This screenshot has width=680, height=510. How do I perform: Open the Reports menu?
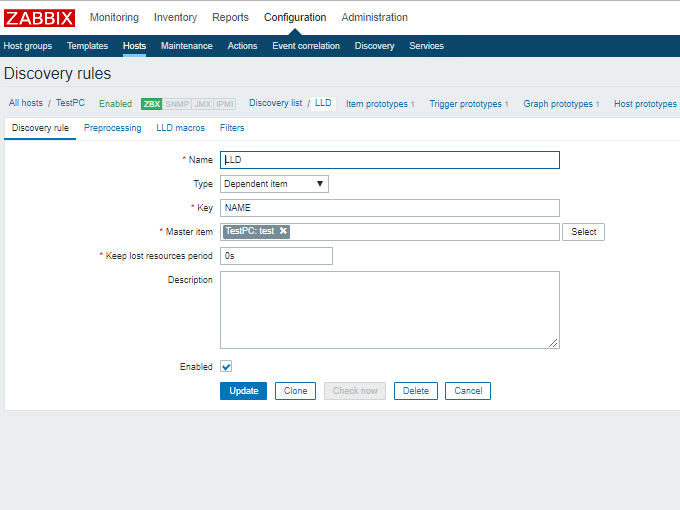230,17
